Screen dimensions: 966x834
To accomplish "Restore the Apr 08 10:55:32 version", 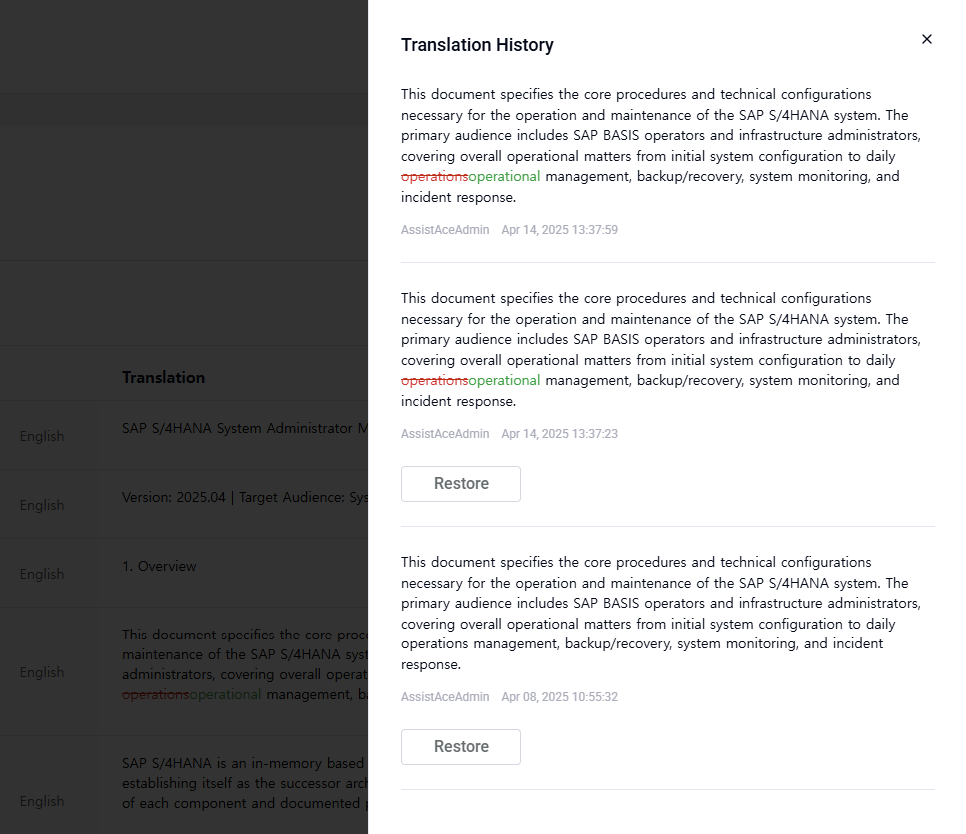I will 460,747.
